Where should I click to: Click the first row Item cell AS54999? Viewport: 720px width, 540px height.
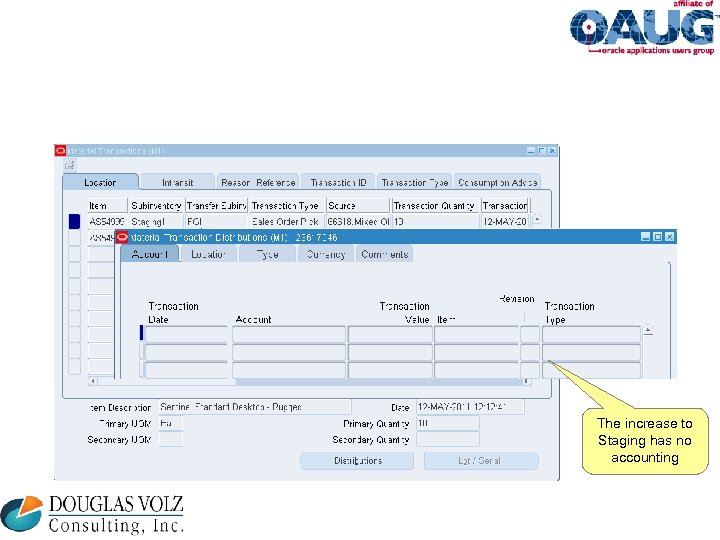pos(107,221)
